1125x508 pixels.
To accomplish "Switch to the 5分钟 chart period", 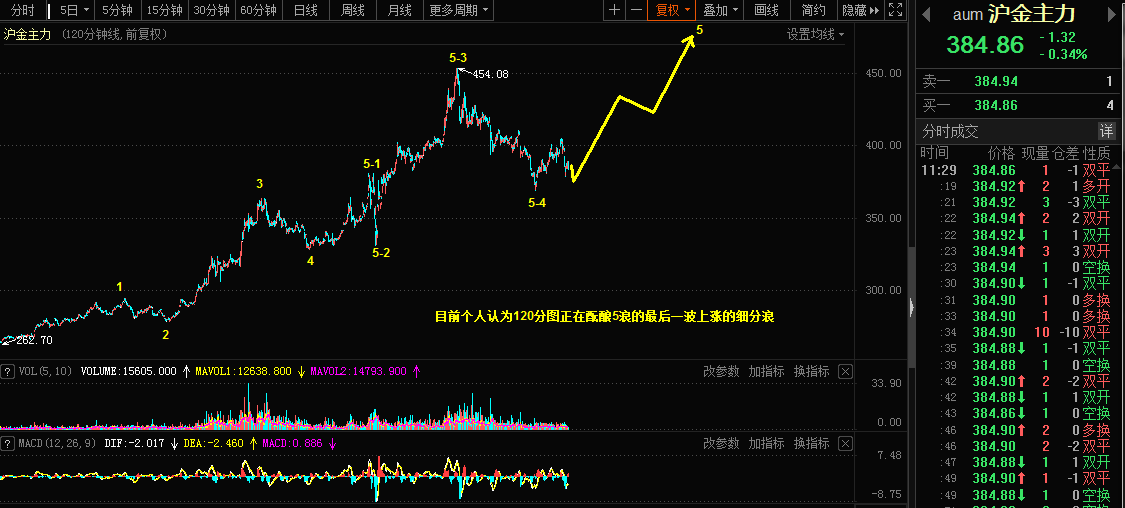I will pos(118,10).
